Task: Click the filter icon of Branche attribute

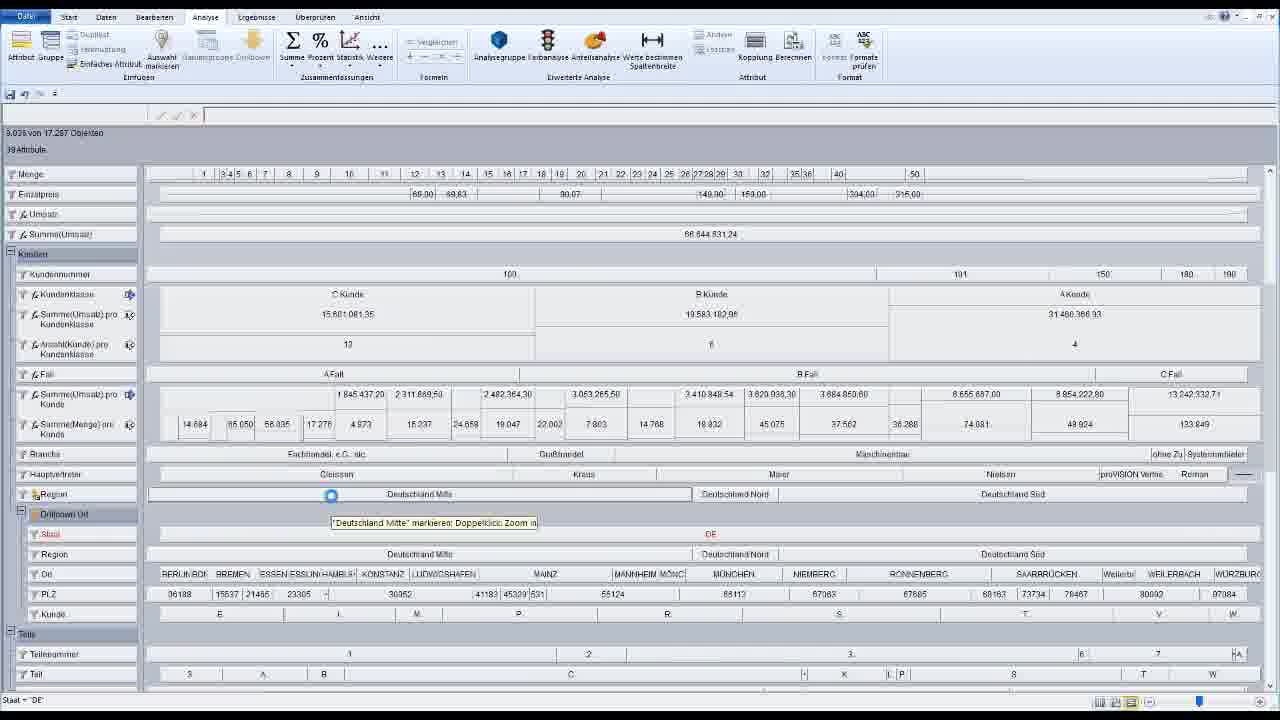Action: (x=23, y=455)
